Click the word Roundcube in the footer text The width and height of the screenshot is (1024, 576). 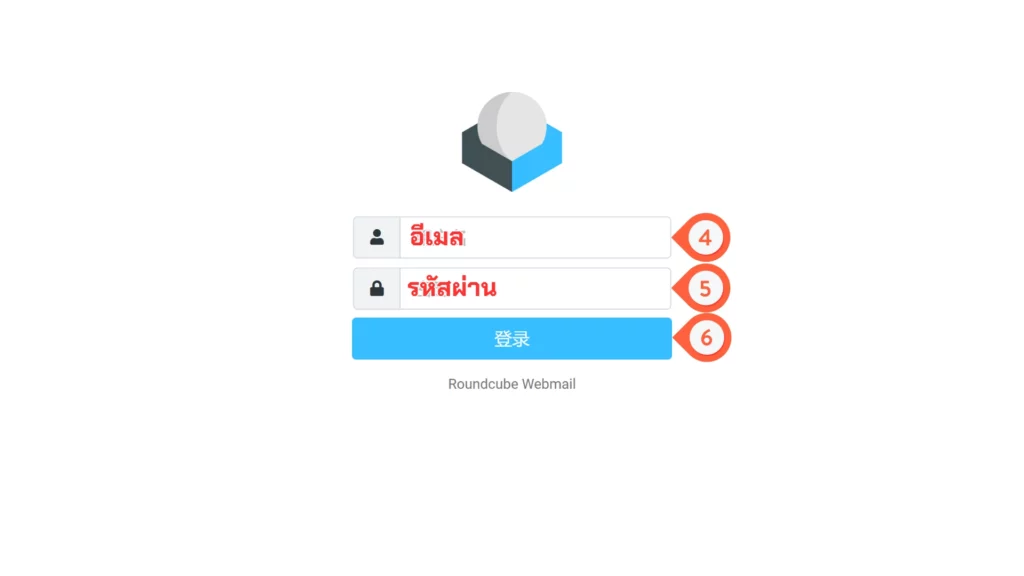click(x=483, y=384)
